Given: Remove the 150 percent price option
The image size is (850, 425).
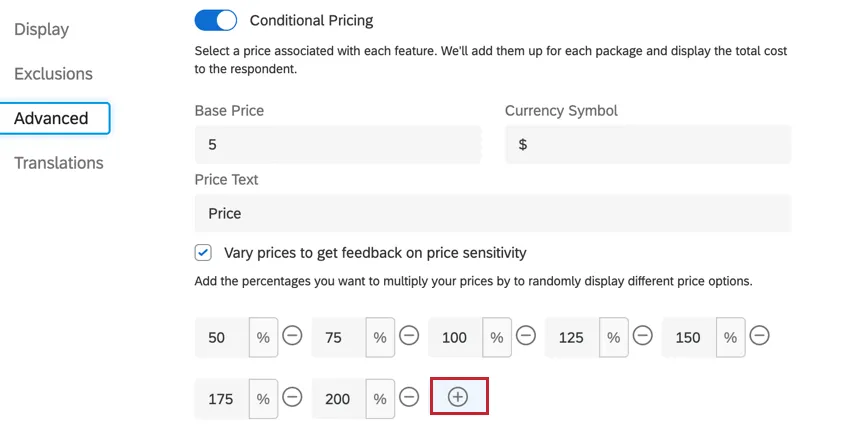Looking at the screenshot, I should pyautogui.click(x=760, y=337).
